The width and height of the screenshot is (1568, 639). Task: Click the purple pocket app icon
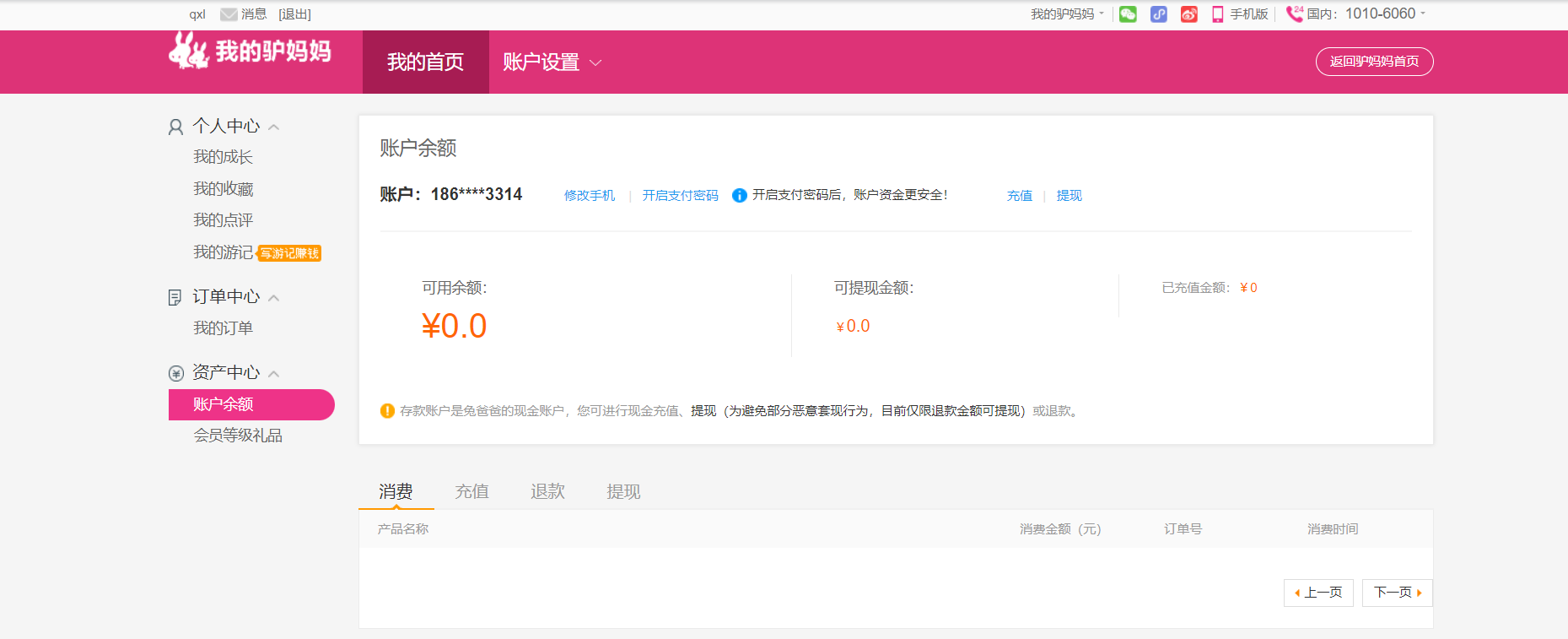click(x=1159, y=14)
